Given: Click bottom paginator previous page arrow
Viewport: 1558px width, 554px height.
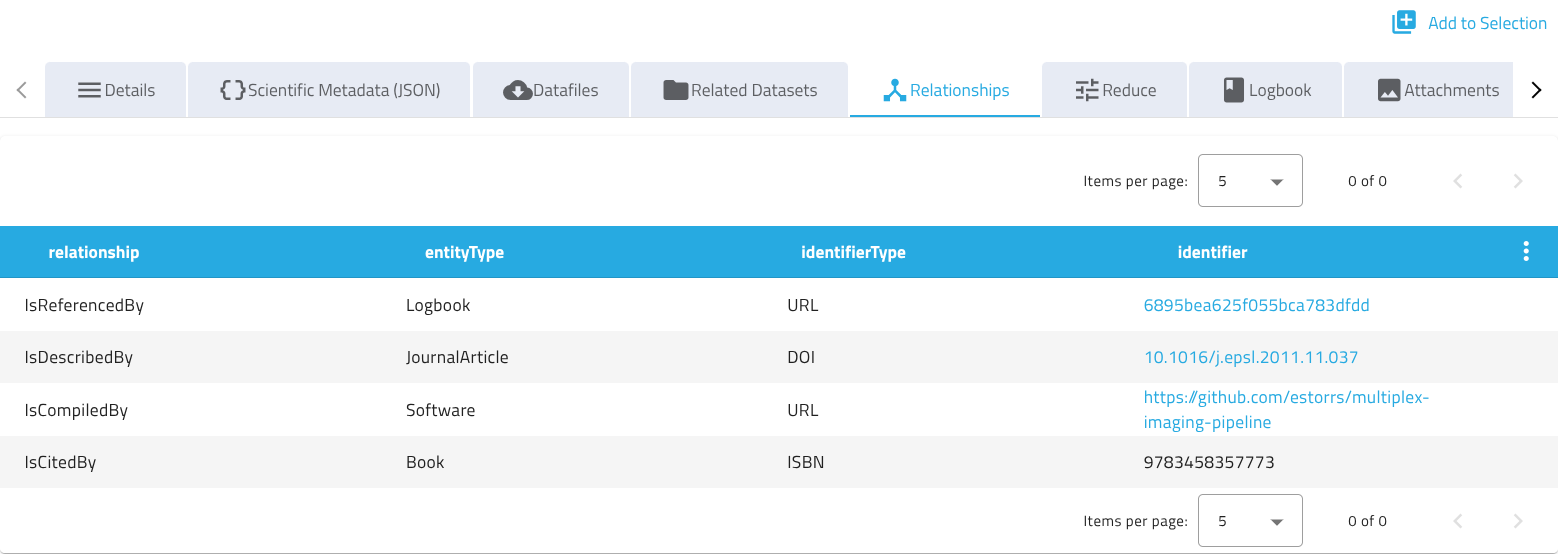Looking at the screenshot, I should 1458,521.
